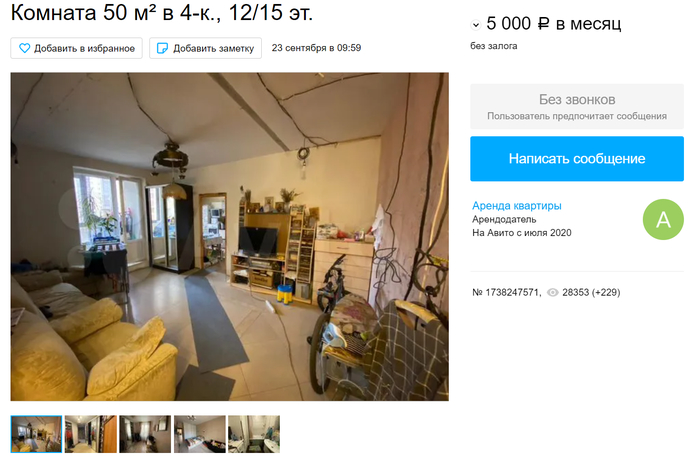Screen dimensions: 700x460
Task: Click Добавить заметку button
Action: pyautogui.click(x=205, y=48)
